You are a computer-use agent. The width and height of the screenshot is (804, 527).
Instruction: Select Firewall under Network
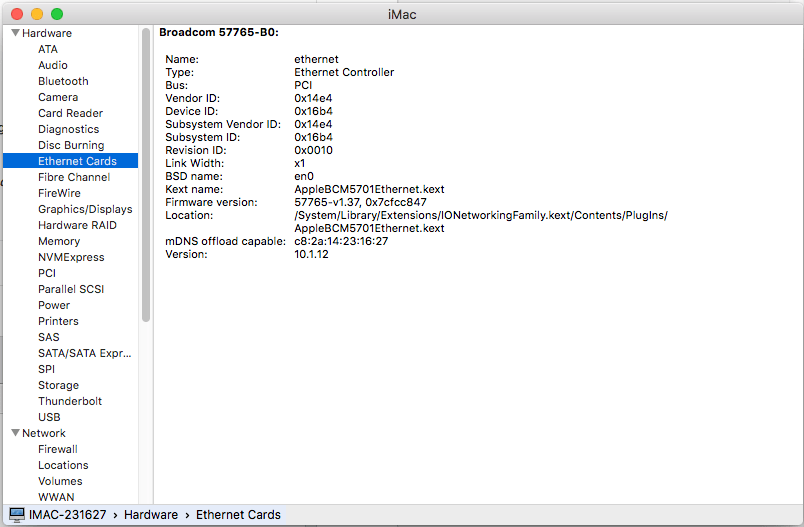[58, 449]
